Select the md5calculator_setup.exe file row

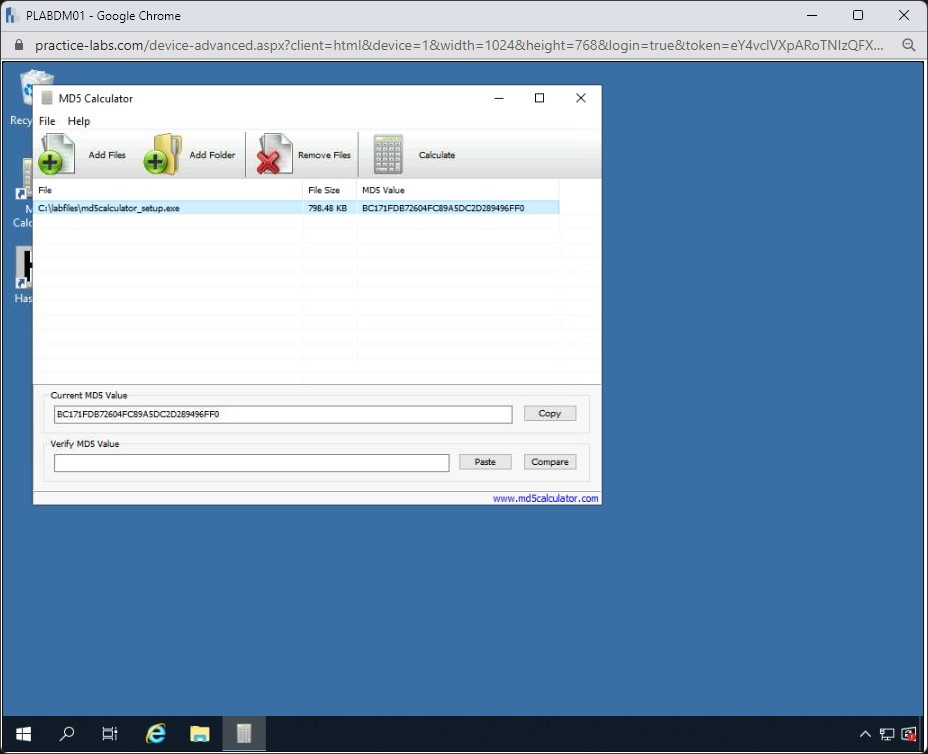(x=170, y=208)
